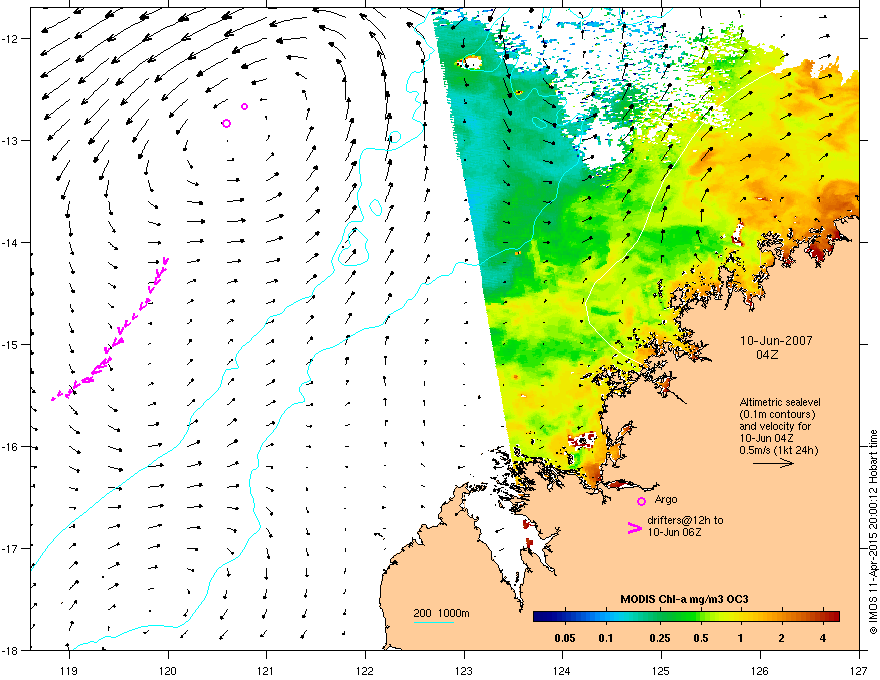Click the latitude axis label '-18'

11,650
